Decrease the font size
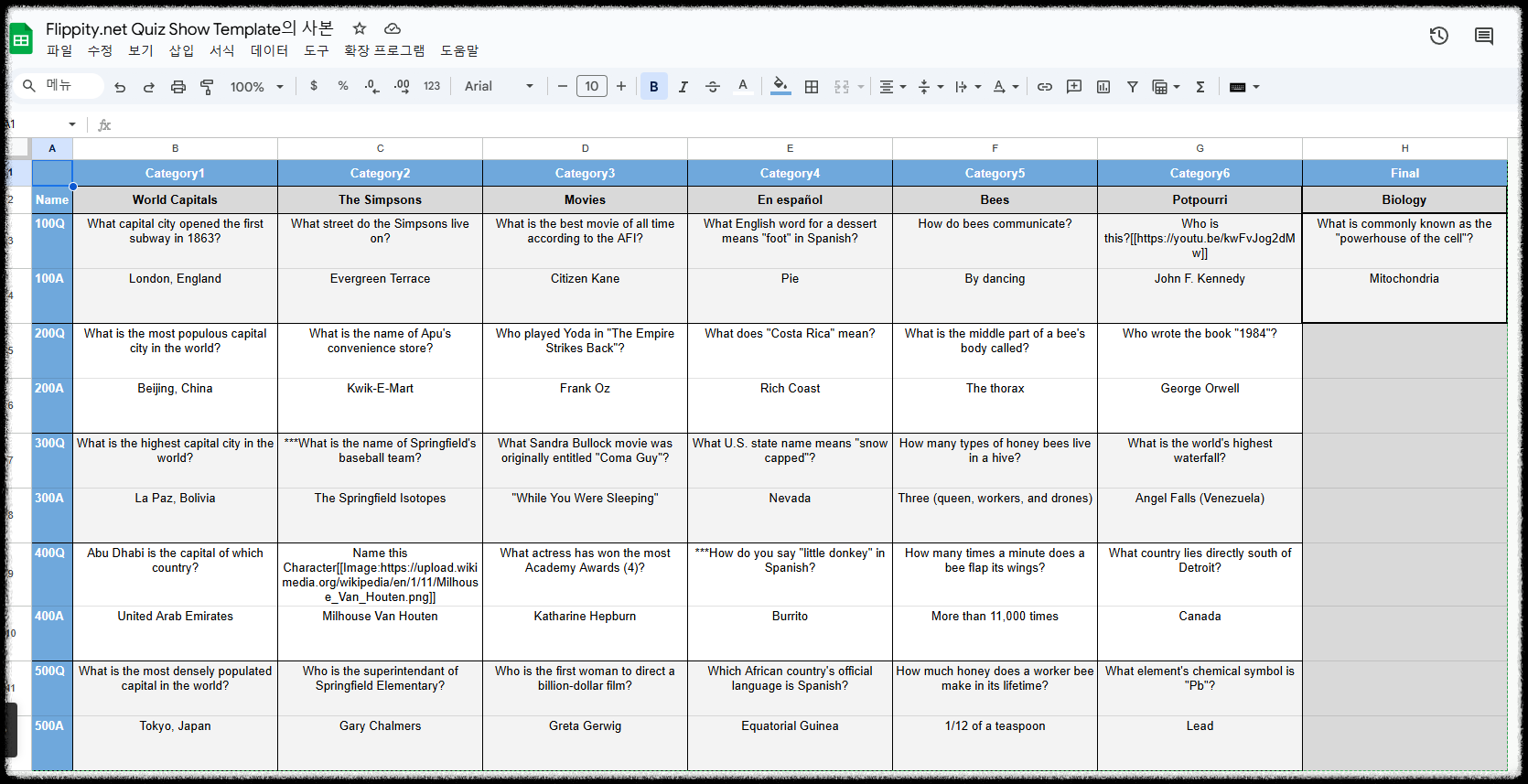1528x784 pixels. (563, 86)
